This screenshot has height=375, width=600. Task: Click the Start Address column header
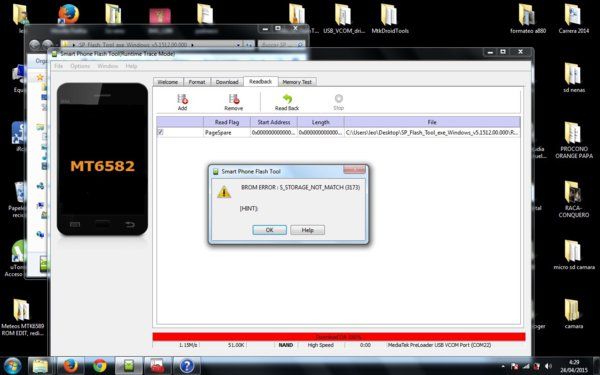point(274,122)
